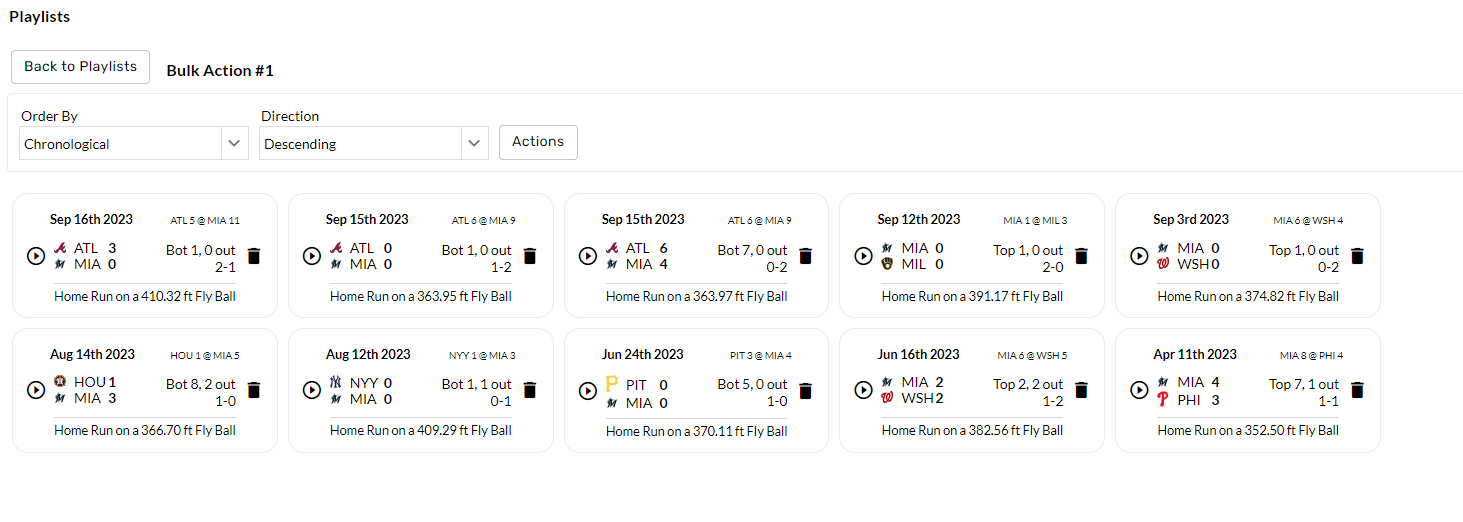Image resolution: width=1463 pixels, height=522 pixels.
Task: Play the Sep 3rd MIA at WSH clip
Action: (1139, 256)
